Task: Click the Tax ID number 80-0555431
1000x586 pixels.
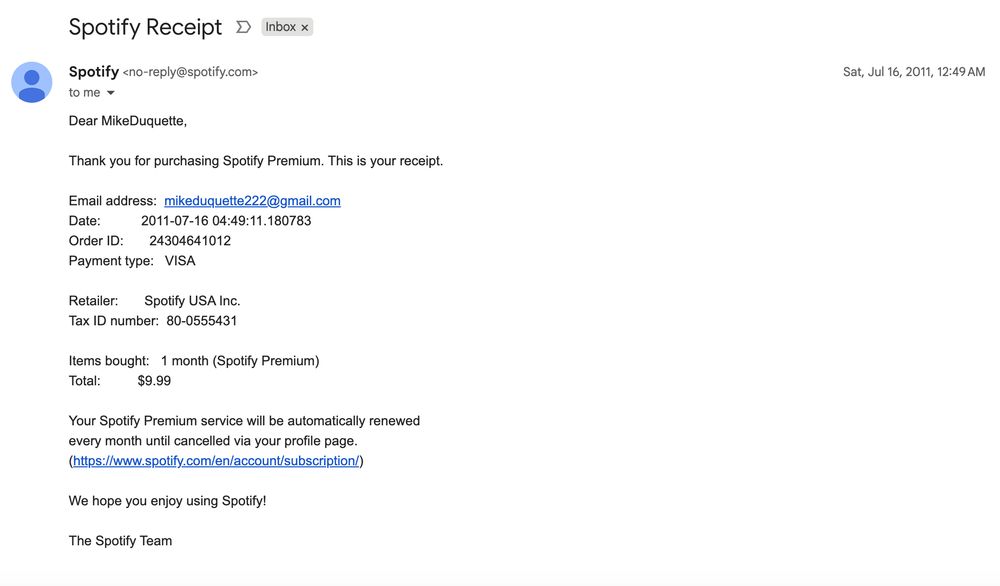Action: click(202, 321)
